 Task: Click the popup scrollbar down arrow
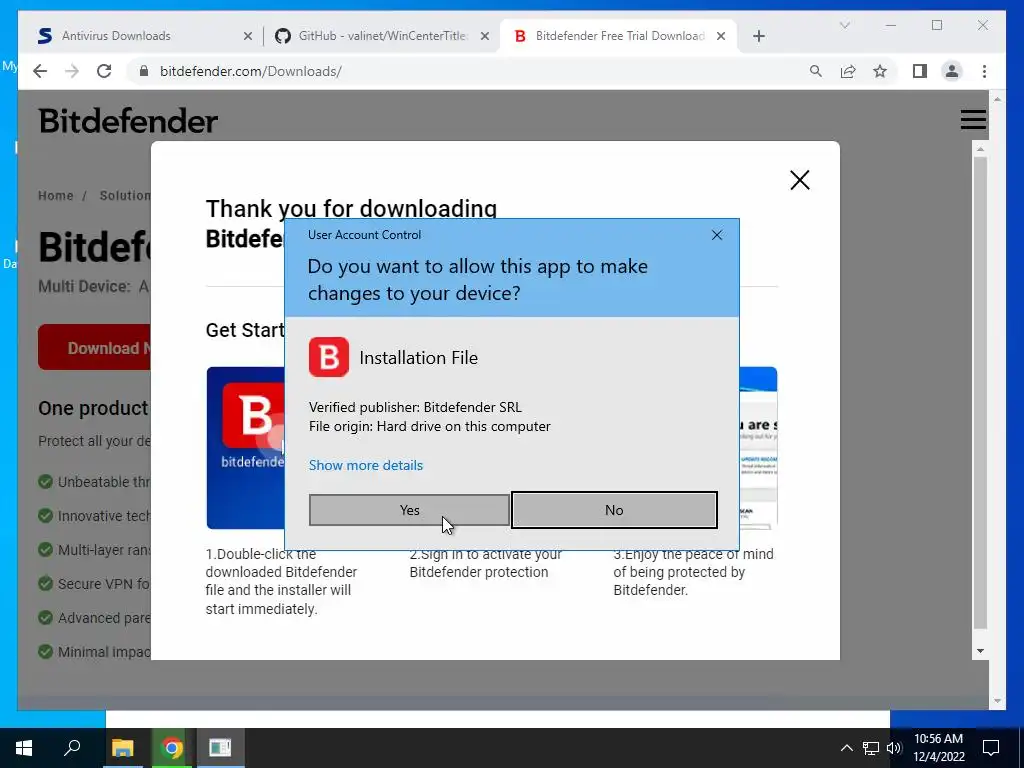(980, 650)
